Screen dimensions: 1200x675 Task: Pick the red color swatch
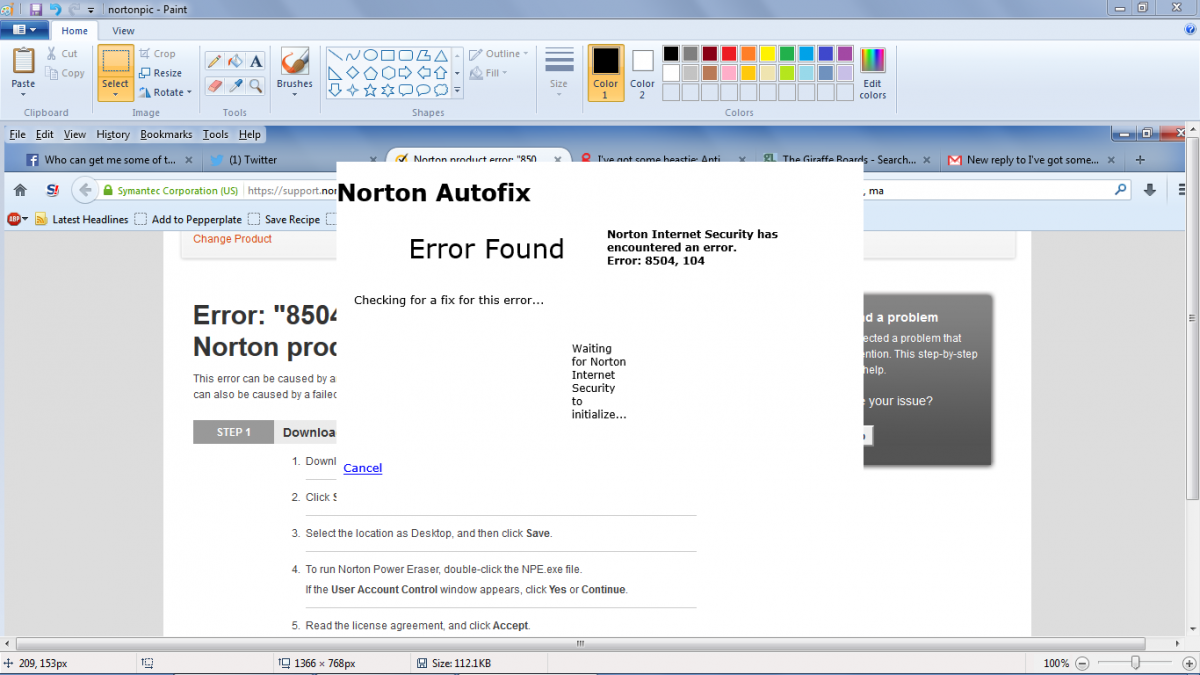[x=729, y=54]
